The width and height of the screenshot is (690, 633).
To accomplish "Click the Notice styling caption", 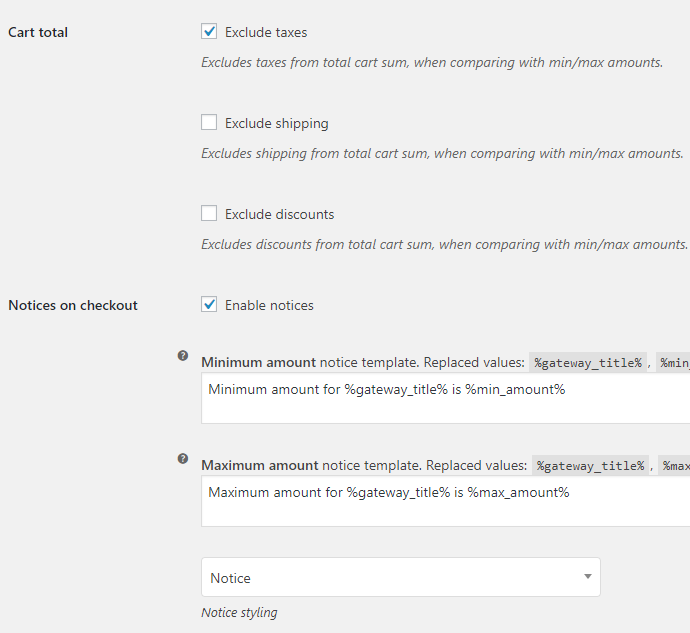I will tap(239, 613).
